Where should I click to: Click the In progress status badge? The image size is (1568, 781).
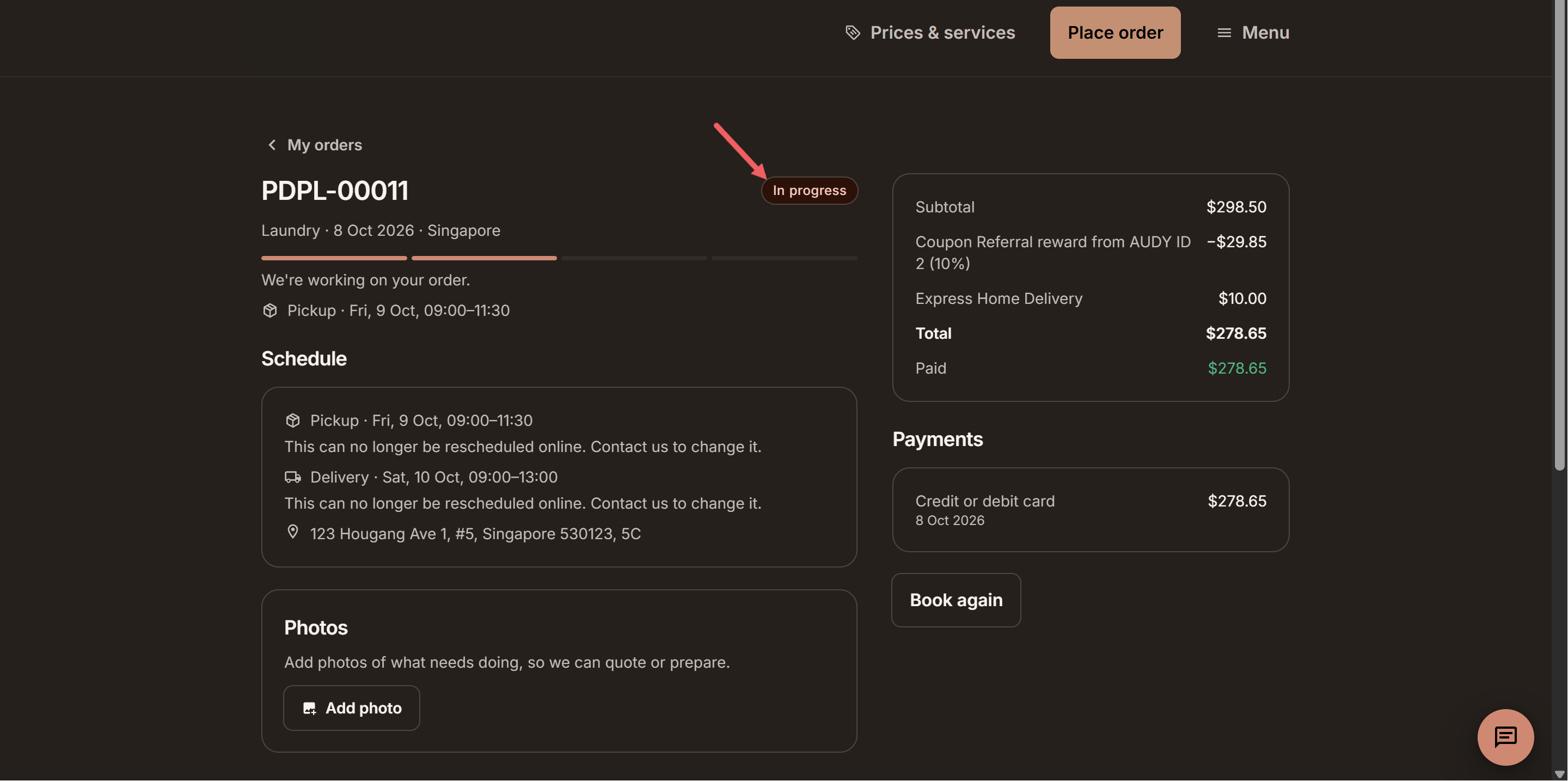809,191
